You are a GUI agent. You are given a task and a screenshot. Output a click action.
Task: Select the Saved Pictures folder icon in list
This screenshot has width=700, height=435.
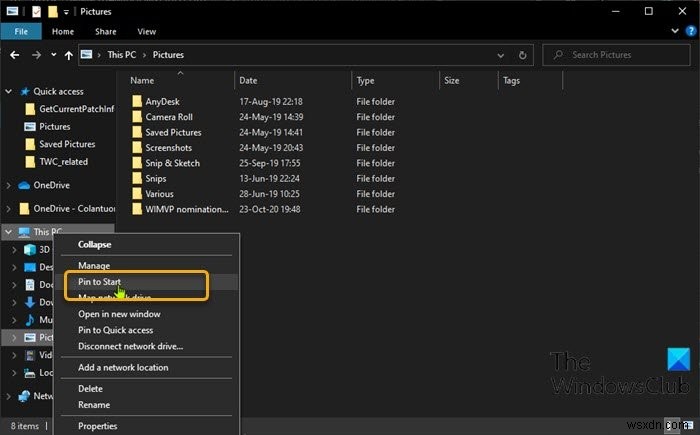pyautogui.click(x=137, y=132)
